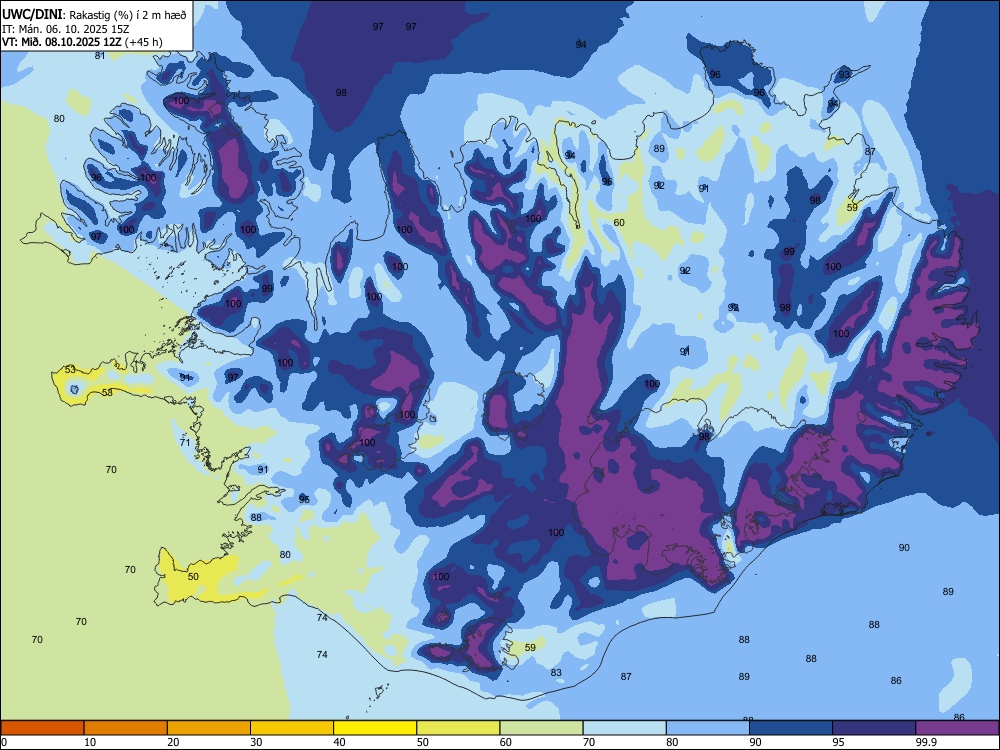This screenshot has width=1000, height=750.
Task: Click the orange 10–20 legend swatch
Action: point(126,728)
